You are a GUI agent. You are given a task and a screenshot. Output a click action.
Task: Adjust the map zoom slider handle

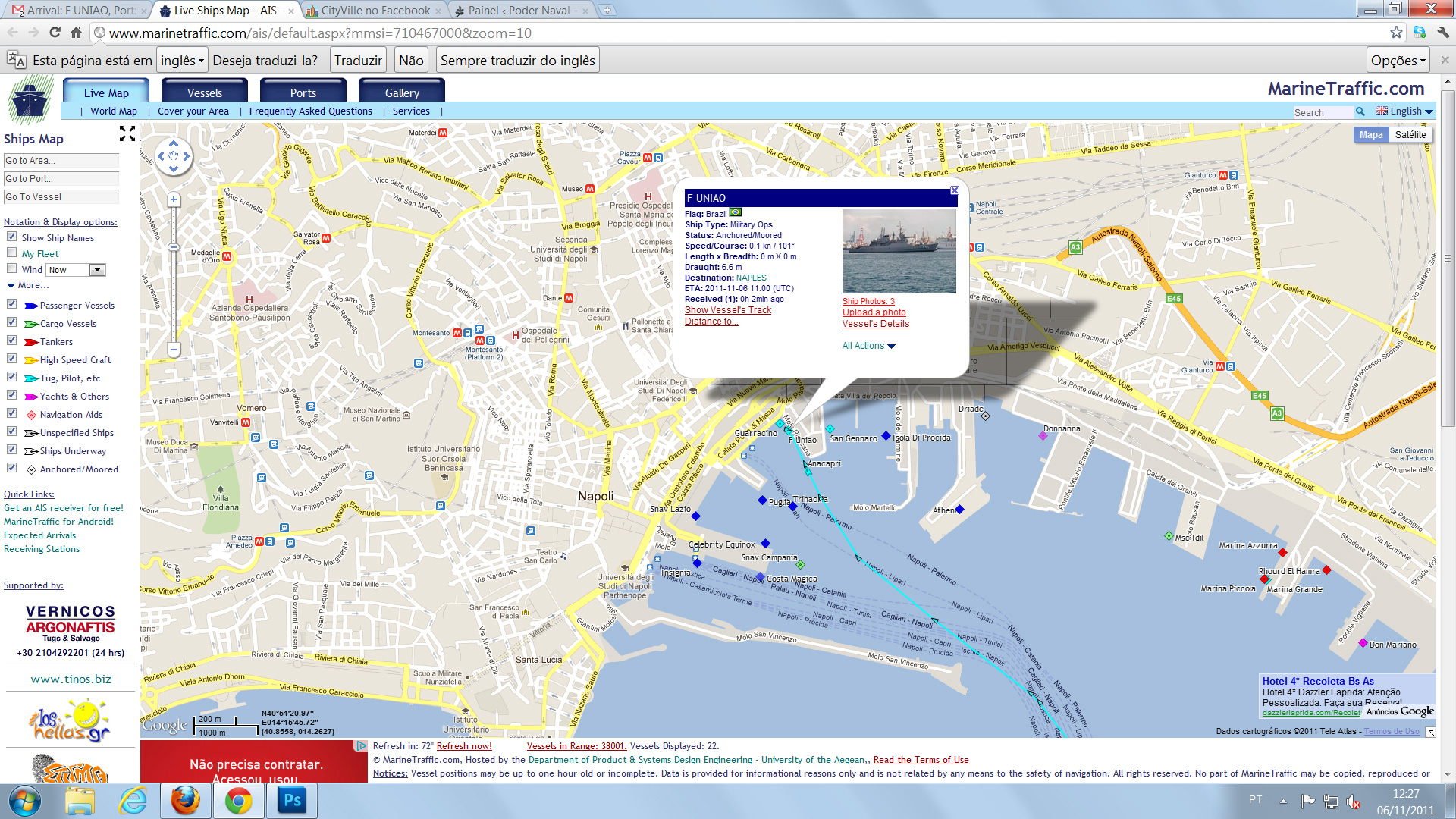(x=174, y=247)
